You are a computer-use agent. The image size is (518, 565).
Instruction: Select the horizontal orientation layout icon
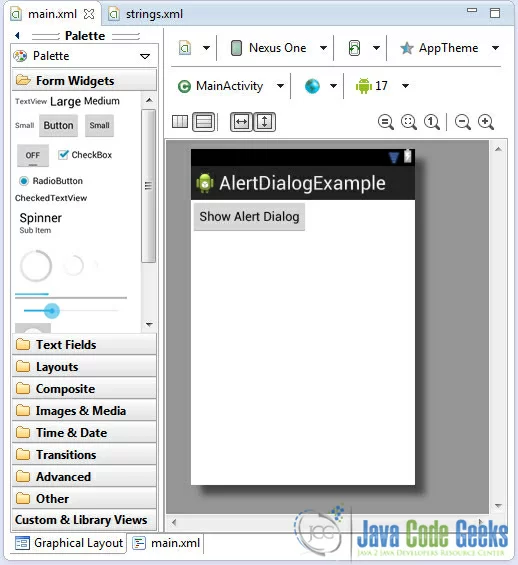pyautogui.click(x=180, y=122)
